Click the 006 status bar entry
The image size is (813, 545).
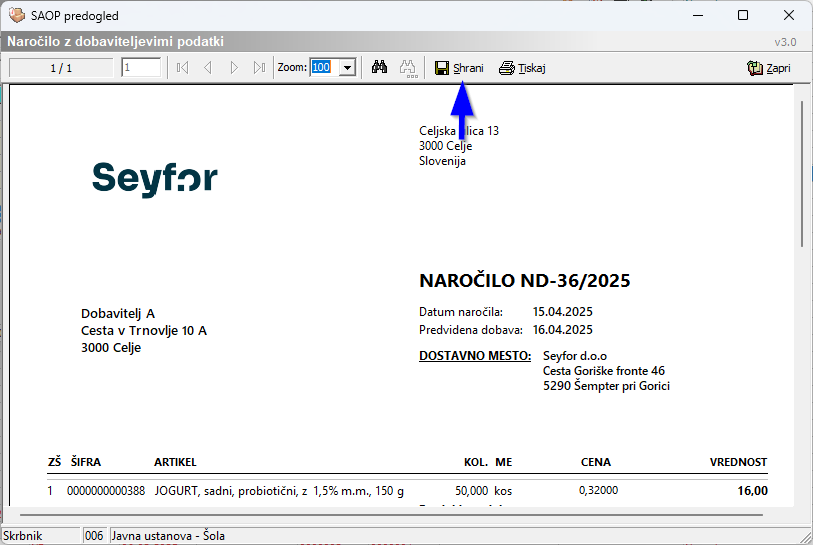[x=94, y=536]
